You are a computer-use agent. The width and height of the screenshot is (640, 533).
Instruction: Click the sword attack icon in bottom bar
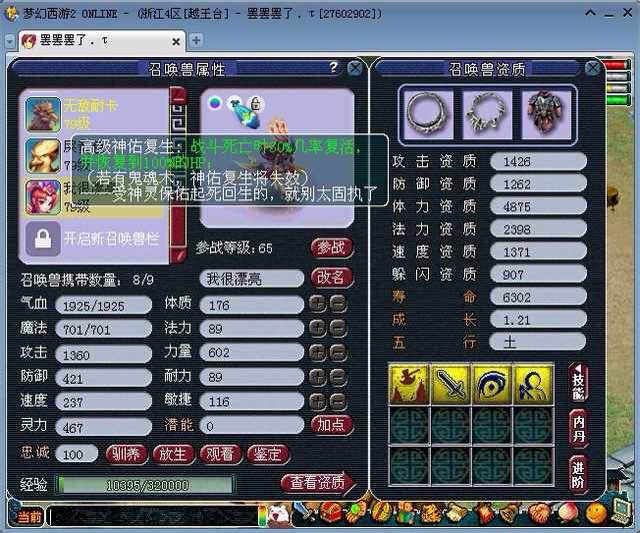coord(305,513)
